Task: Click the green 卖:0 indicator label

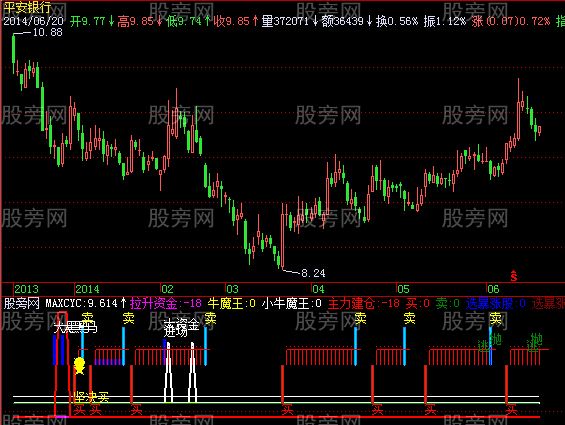Action: 448,303
